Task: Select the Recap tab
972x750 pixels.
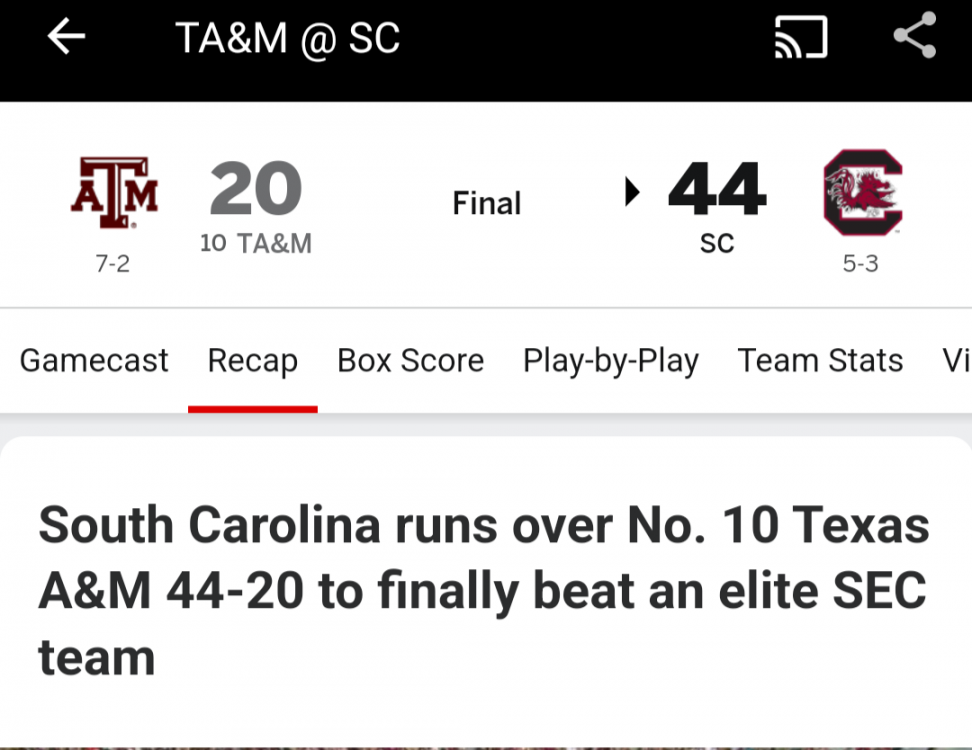Action: 253,361
